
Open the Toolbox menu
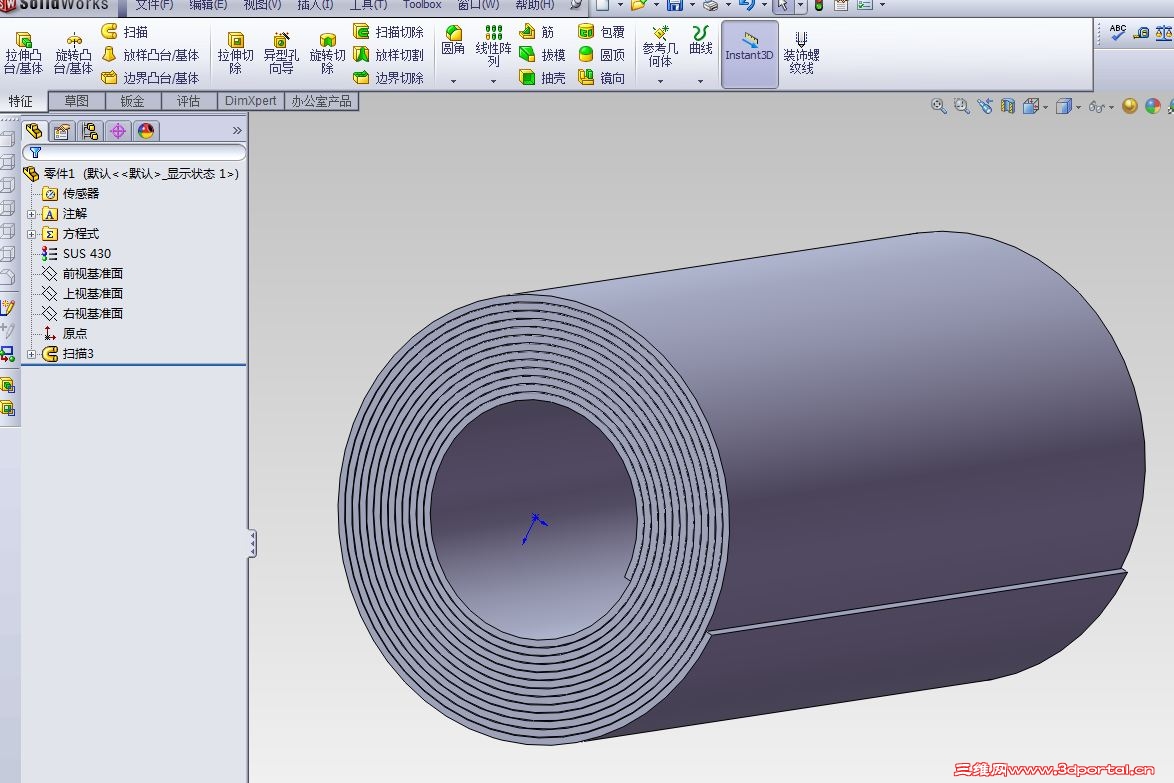[422, 4]
